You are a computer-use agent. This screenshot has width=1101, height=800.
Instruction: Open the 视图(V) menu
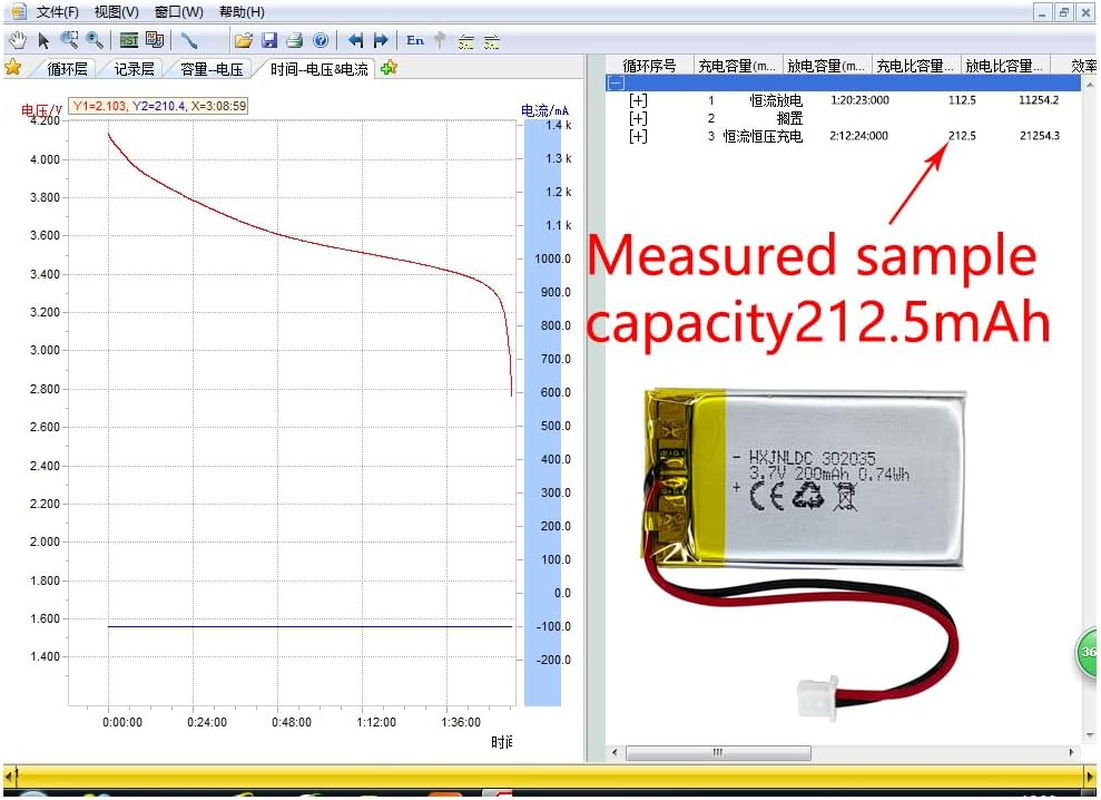click(x=116, y=12)
